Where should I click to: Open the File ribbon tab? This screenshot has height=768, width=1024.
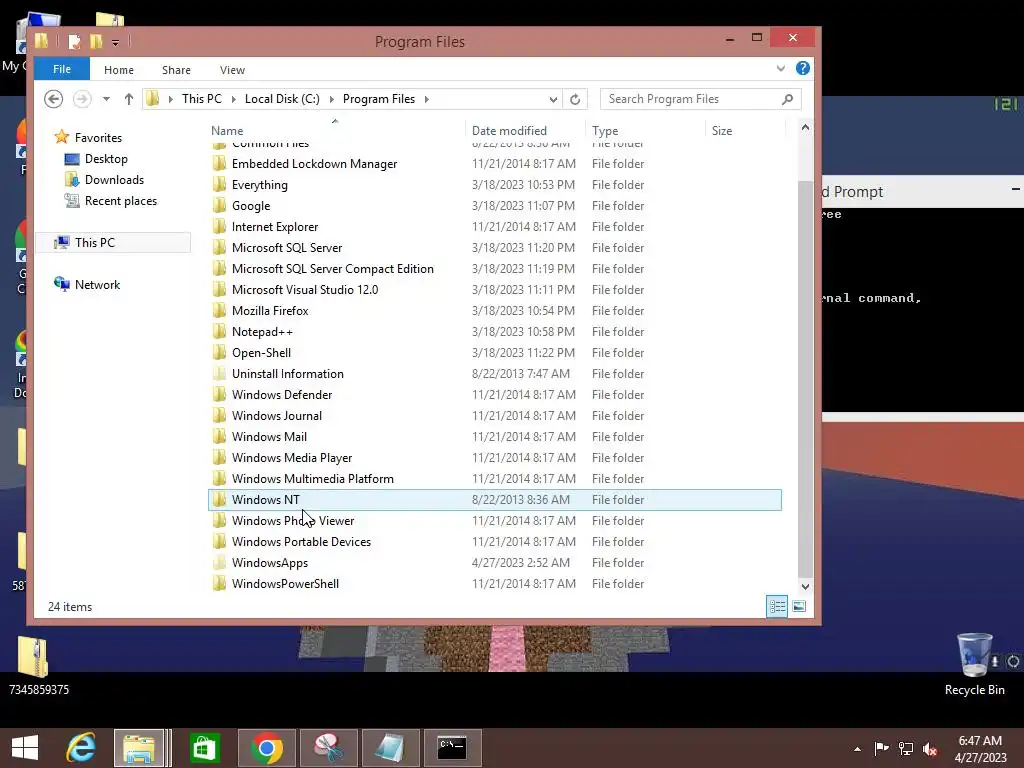pos(62,69)
